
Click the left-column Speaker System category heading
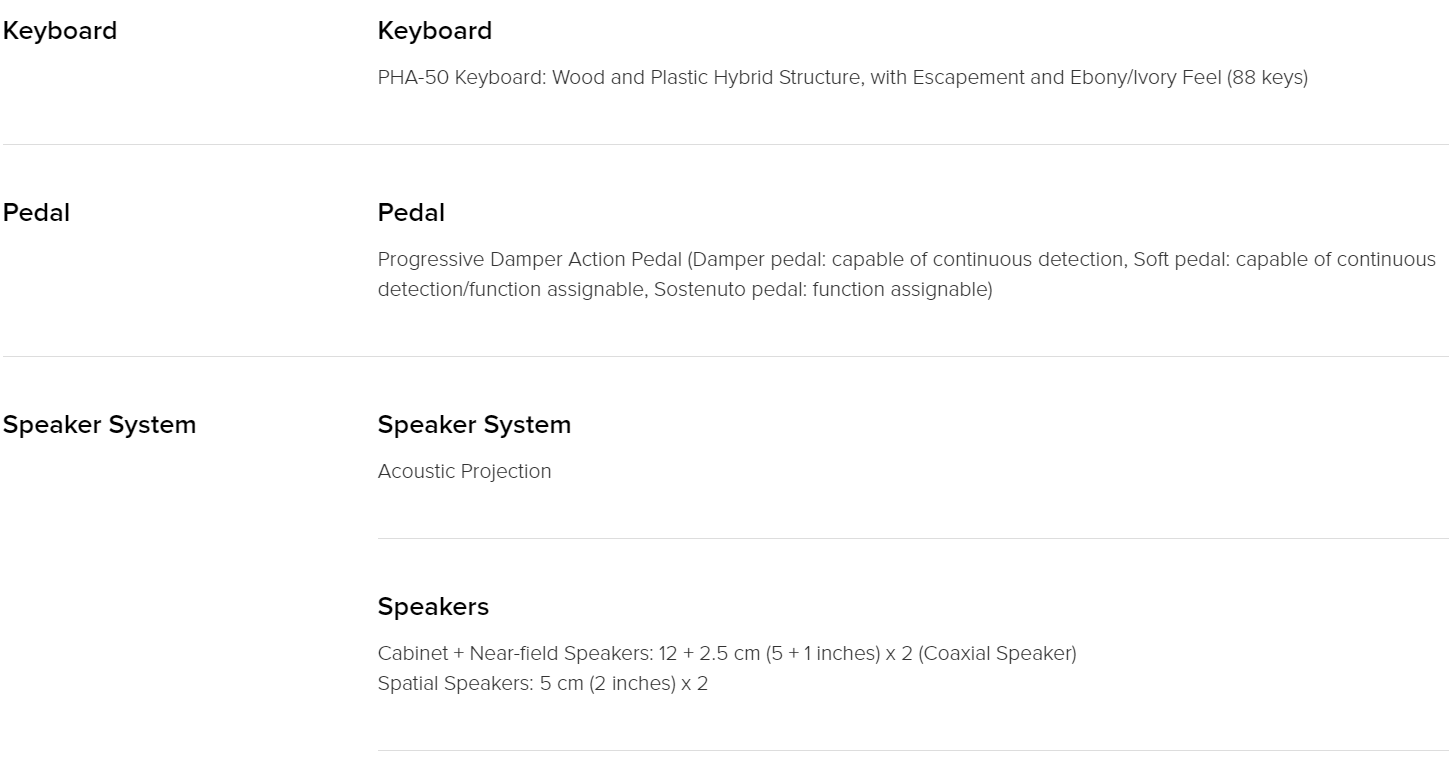click(x=99, y=425)
